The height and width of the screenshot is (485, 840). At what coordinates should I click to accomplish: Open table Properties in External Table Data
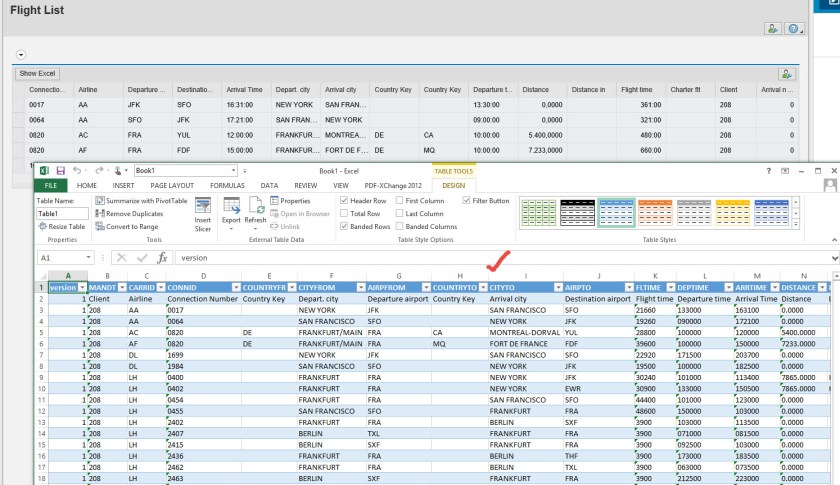click(291, 200)
